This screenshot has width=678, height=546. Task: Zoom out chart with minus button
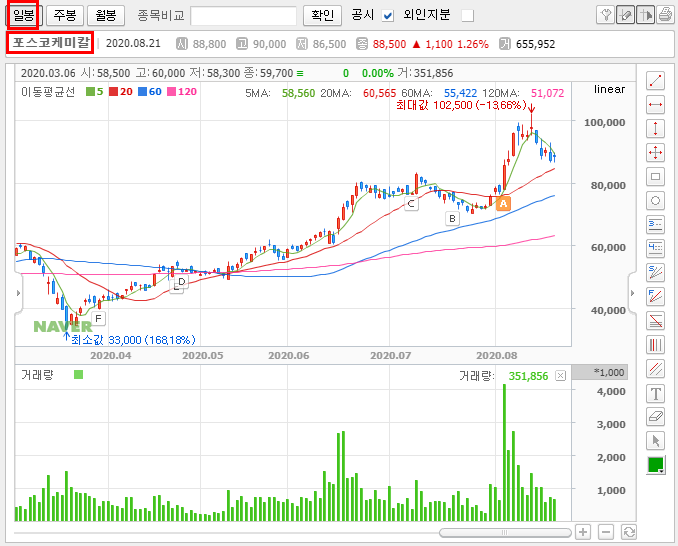point(606,532)
